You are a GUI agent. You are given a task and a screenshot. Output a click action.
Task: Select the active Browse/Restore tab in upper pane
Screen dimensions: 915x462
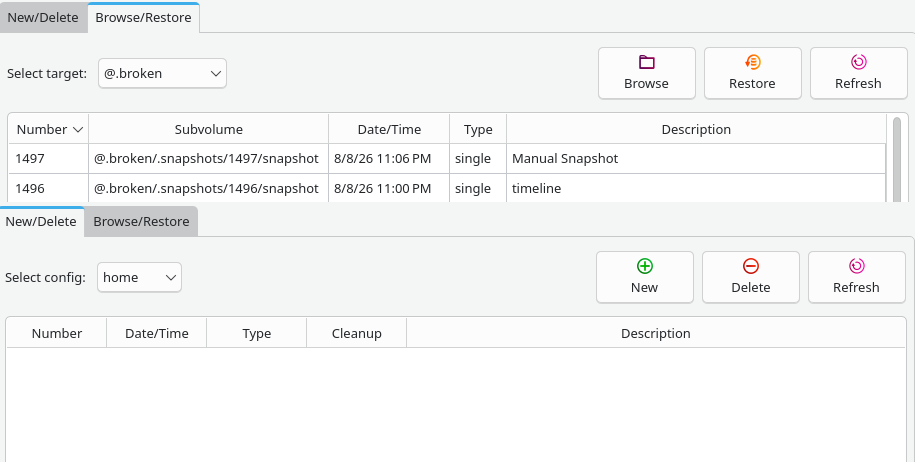tap(144, 18)
